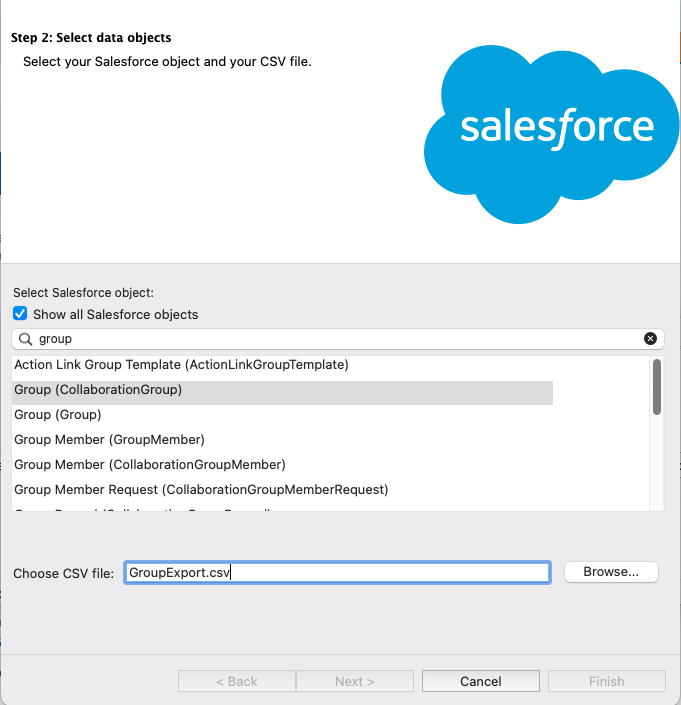Image resolution: width=681 pixels, height=705 pixels.
Task: Click the Salesforce cloud logo
Action: click(x=552, y=134)
